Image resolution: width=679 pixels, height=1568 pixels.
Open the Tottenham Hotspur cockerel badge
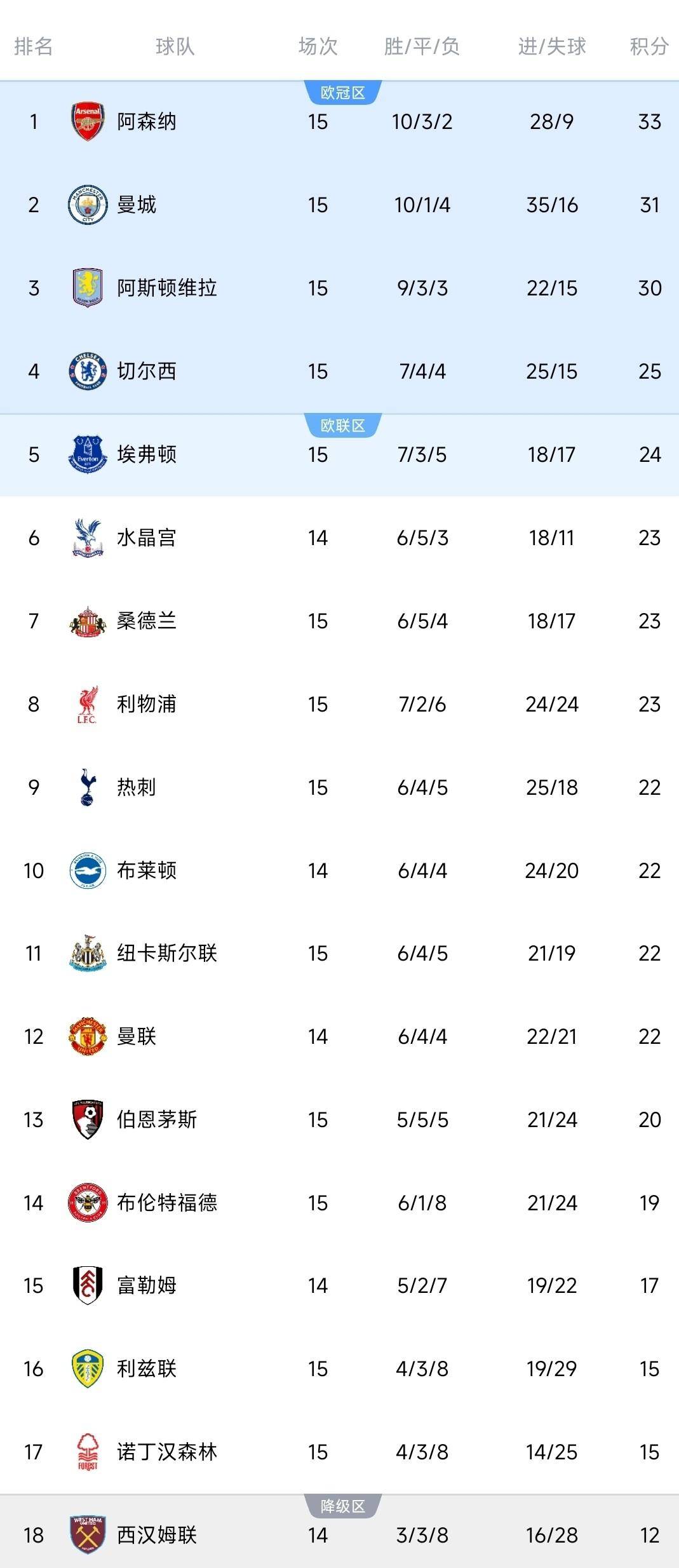tap(89, 786)
